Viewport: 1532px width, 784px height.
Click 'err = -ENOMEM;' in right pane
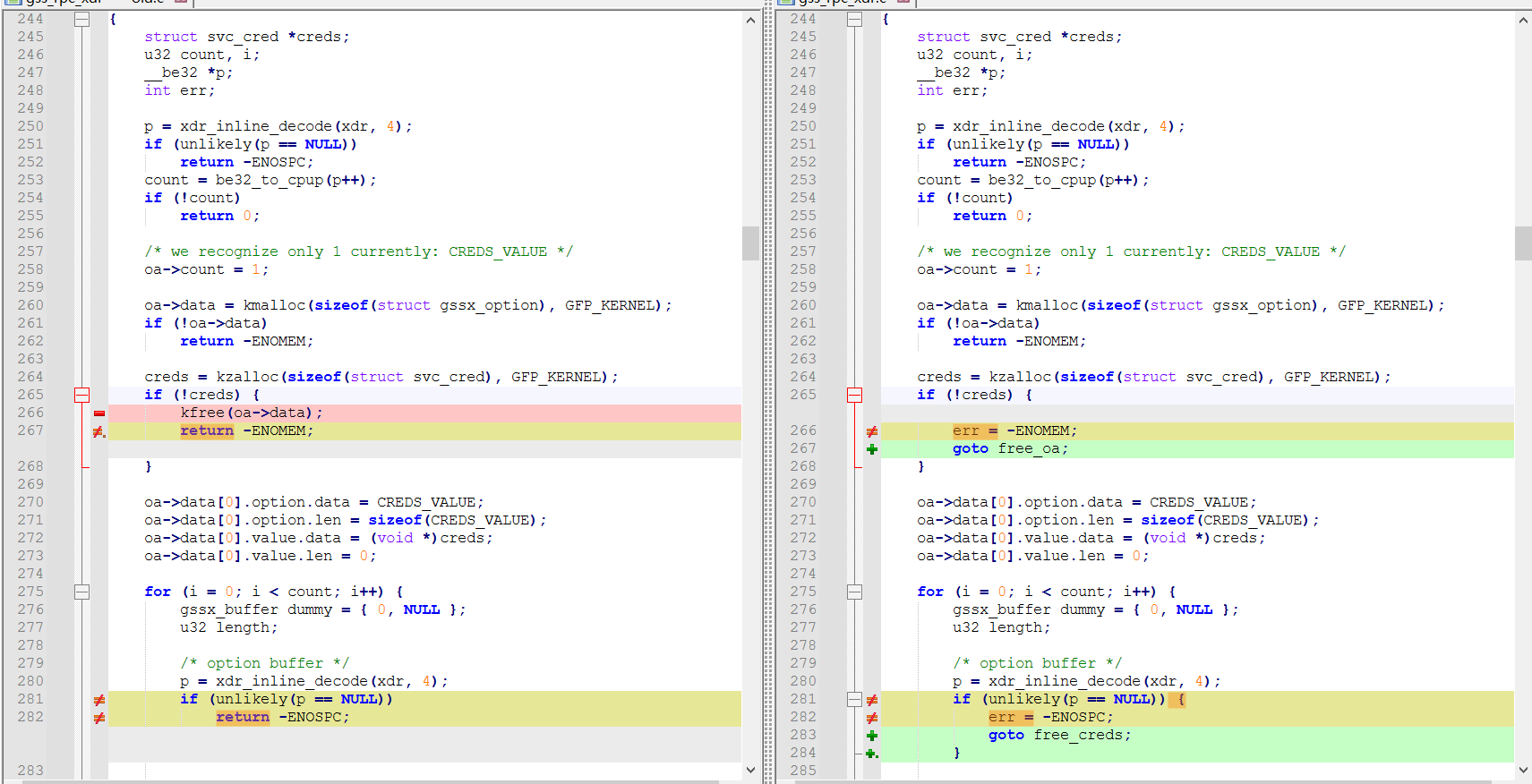point(1014,430)
